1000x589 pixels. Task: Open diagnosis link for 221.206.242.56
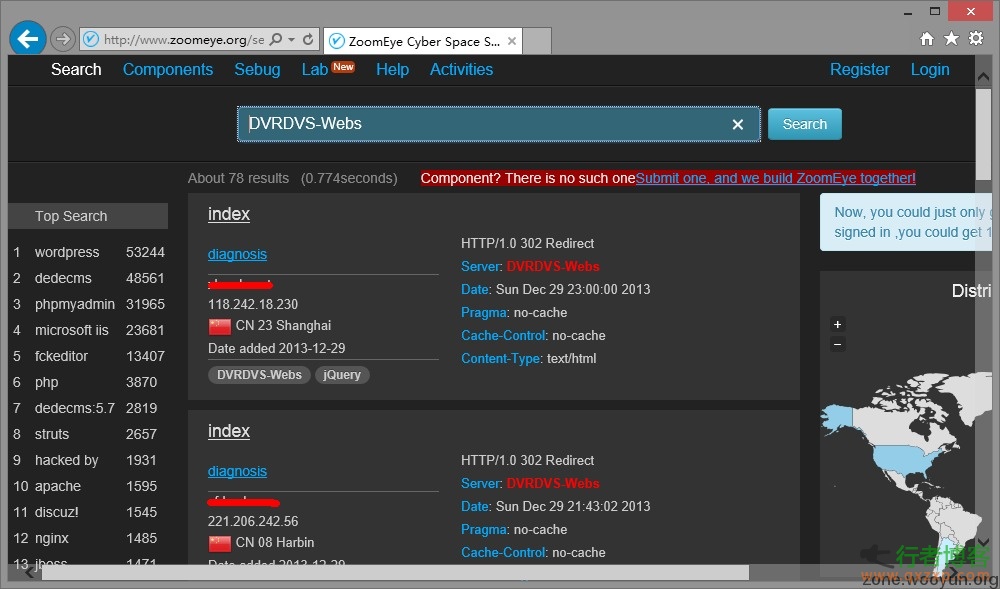coord(237,471)
